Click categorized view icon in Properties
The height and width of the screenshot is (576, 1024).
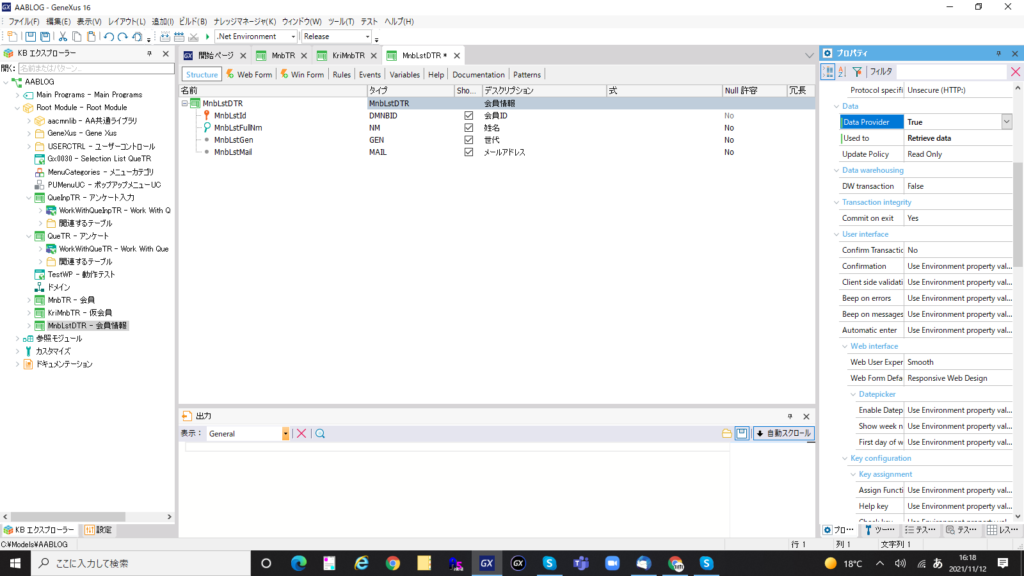tap(828, 72)
